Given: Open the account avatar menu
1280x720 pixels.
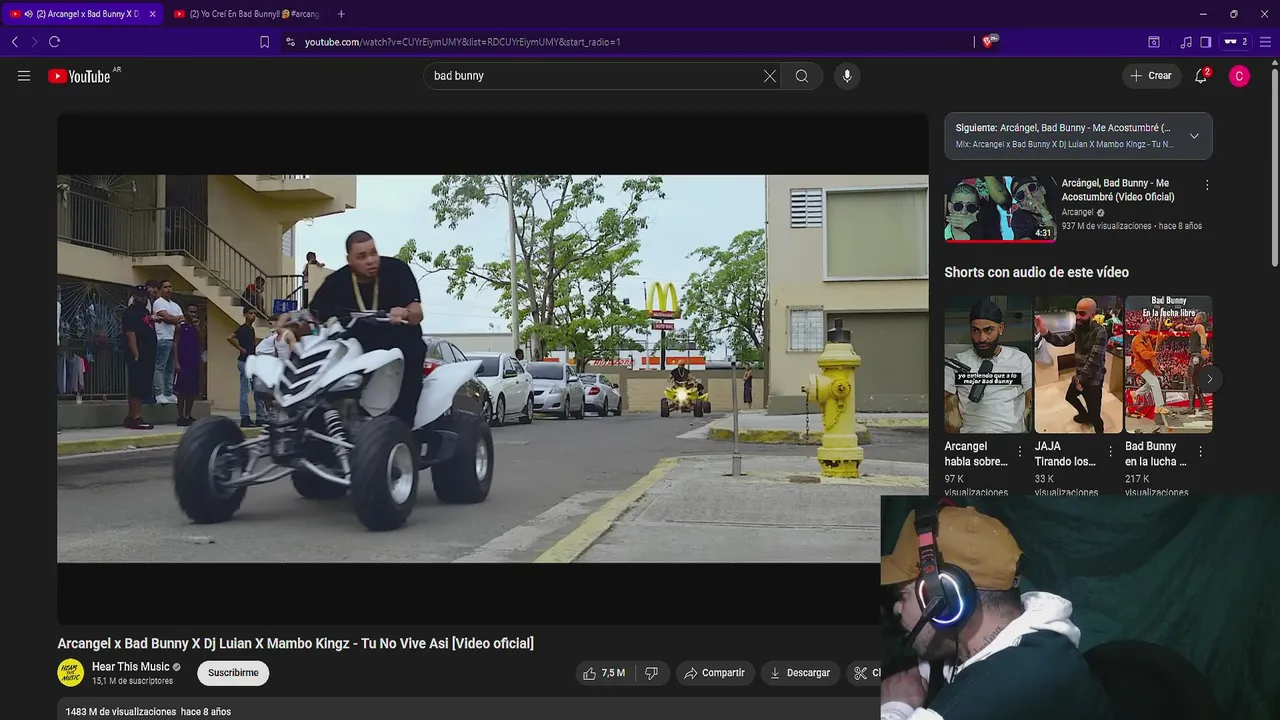Looking at the screenshot, I should pyautogui.click(x=1239, y=76).
